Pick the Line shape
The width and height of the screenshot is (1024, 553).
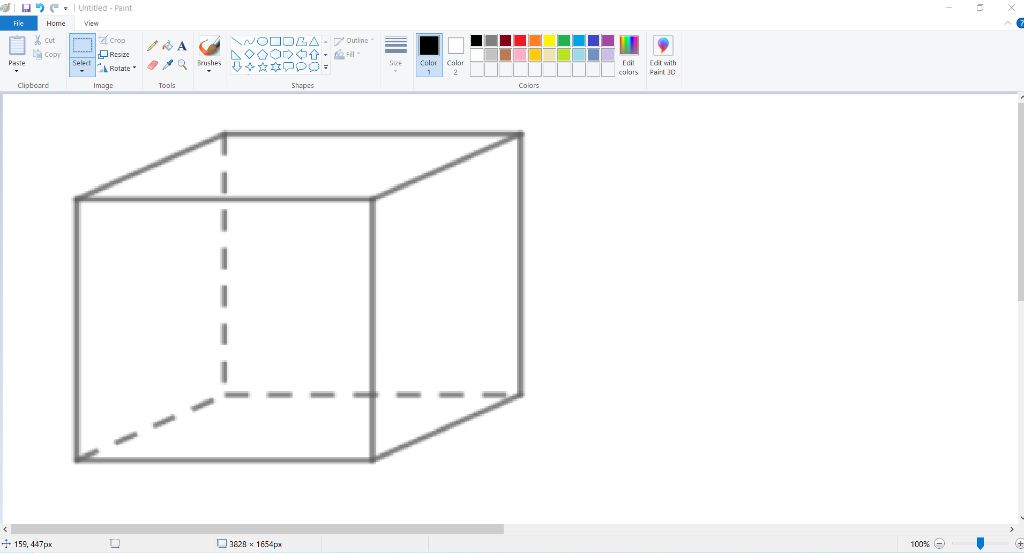point(236,41)
